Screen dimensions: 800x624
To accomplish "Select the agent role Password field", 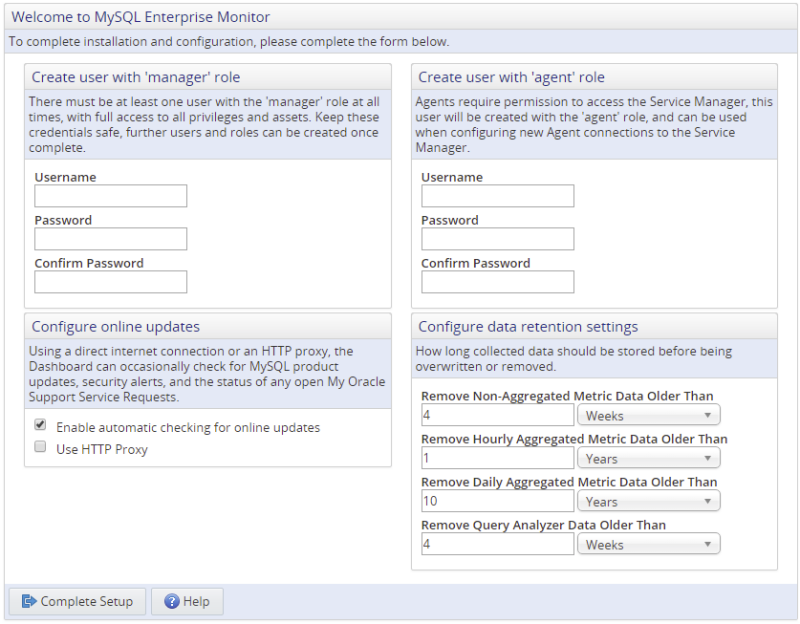I will click(x=497, y=239).
